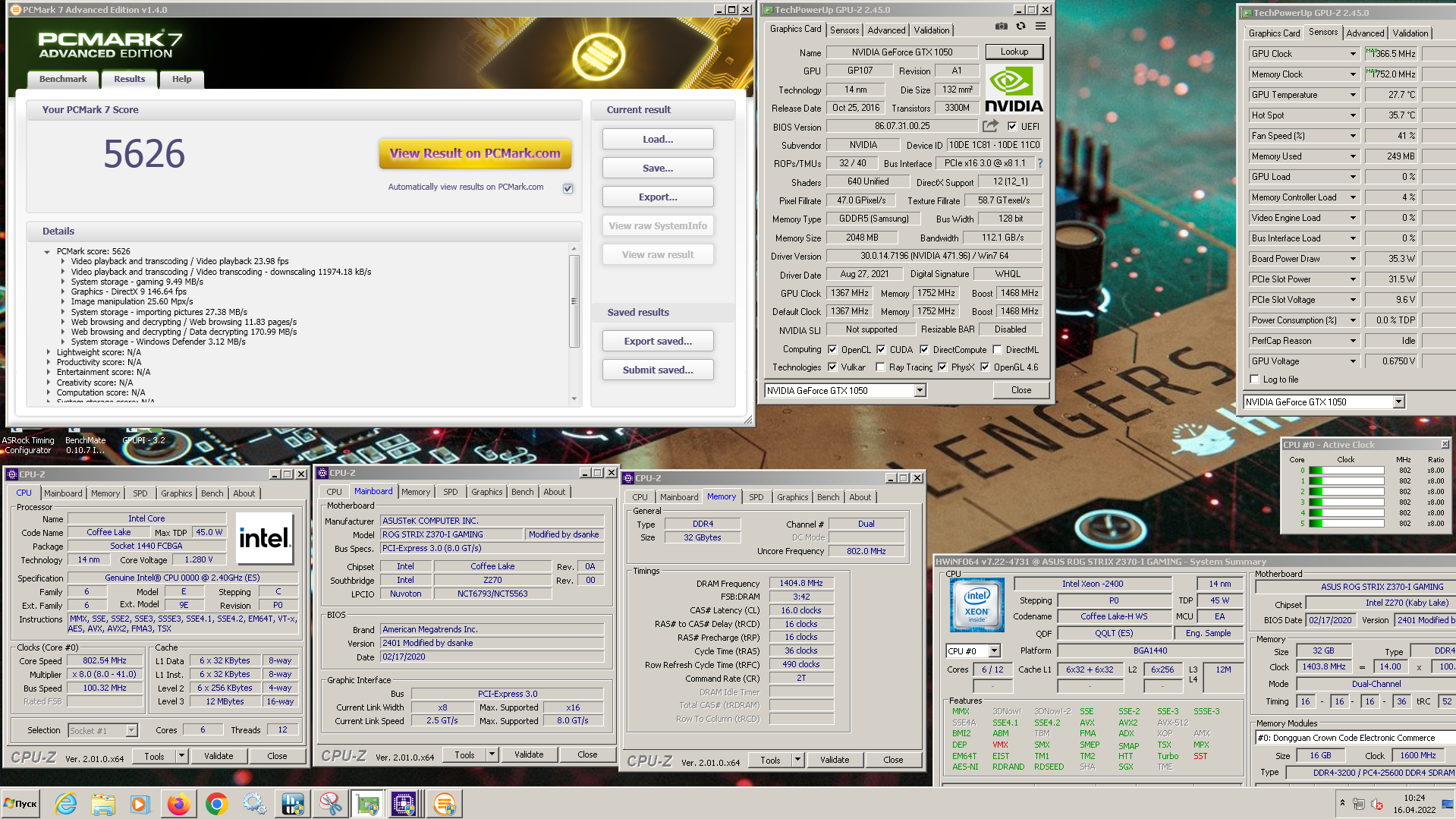
Task: Open Fan Speed (%) sensor dropdown
Action: 1353,136
